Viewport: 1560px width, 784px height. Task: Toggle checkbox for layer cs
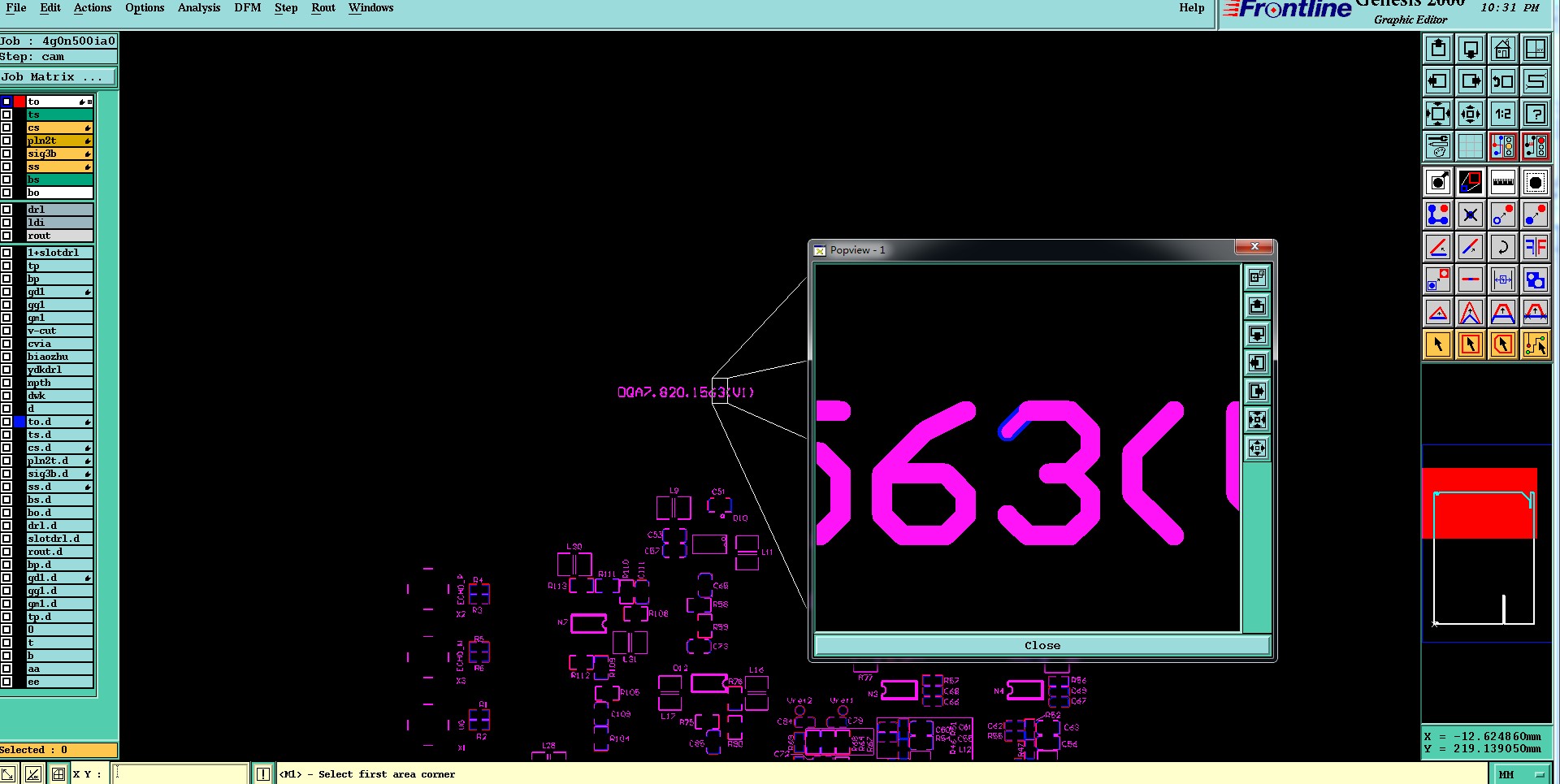(x=6, y=128)
